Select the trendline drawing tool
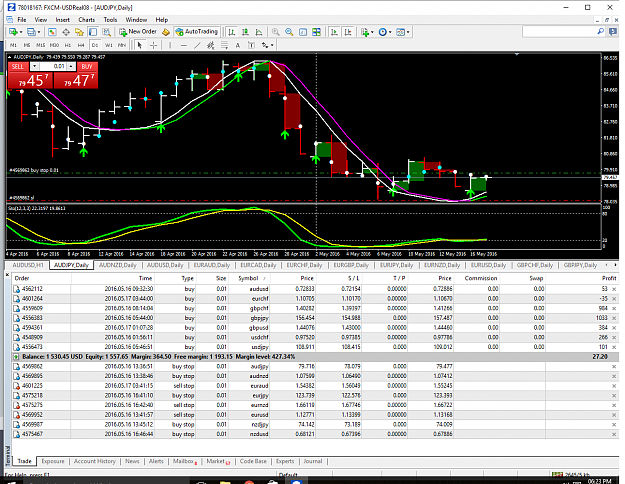 tap(197, 45)
